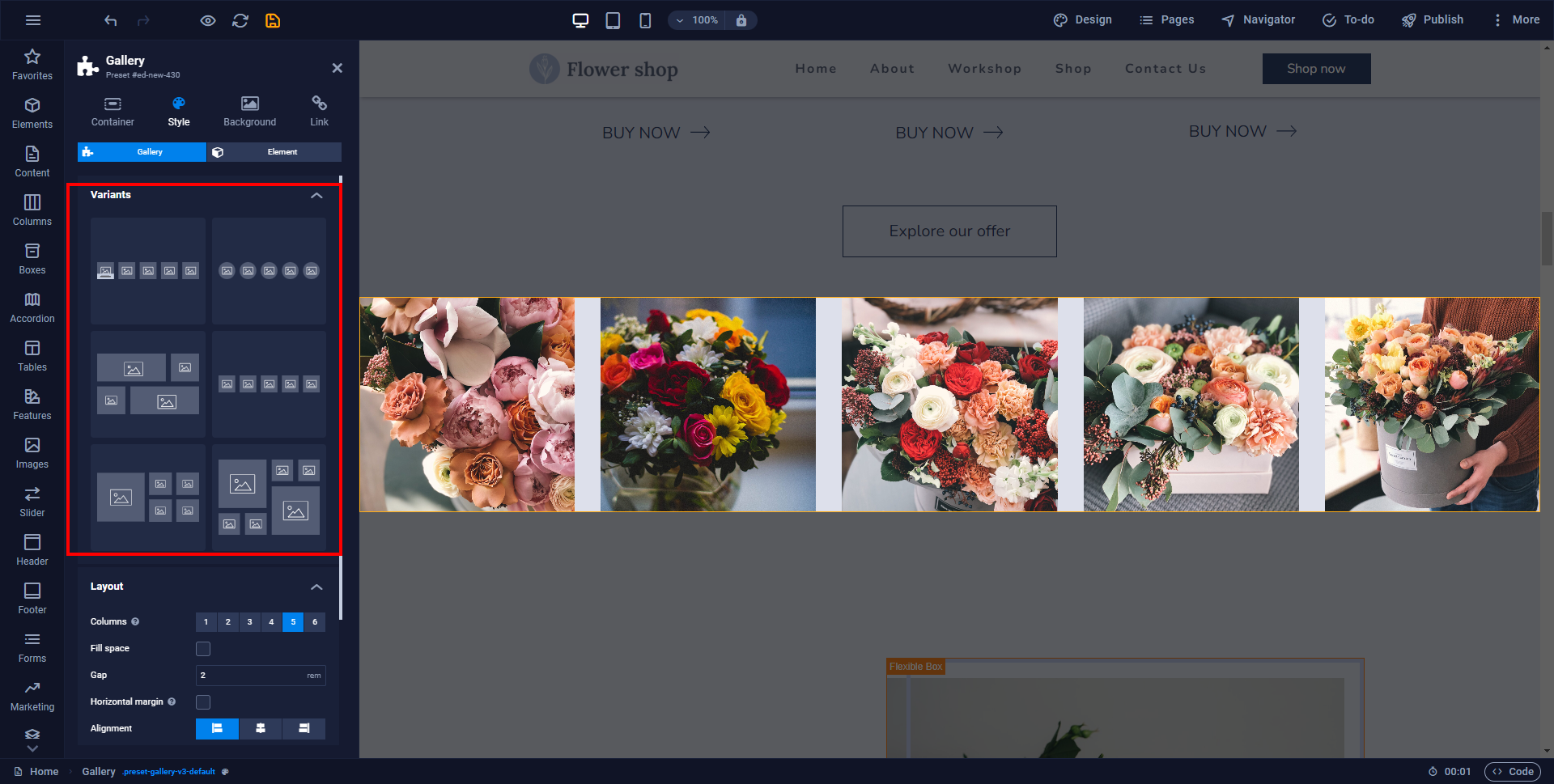
Task: Enable the Horizontal margin checkbox
Action: coord(203,702)
